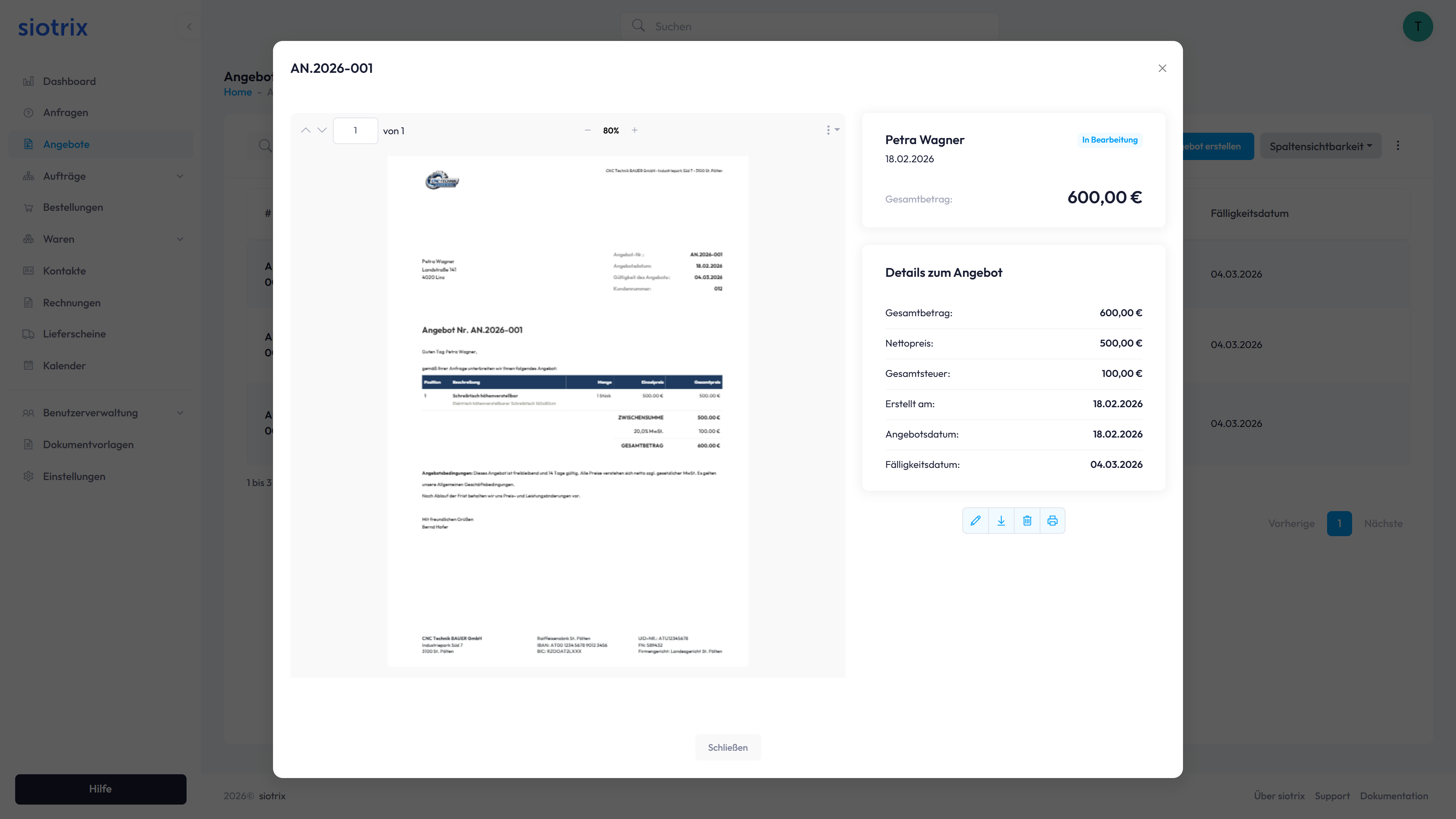Open Kalender in the sidebar
1456x819 pixels.
(x=64, y=366)
